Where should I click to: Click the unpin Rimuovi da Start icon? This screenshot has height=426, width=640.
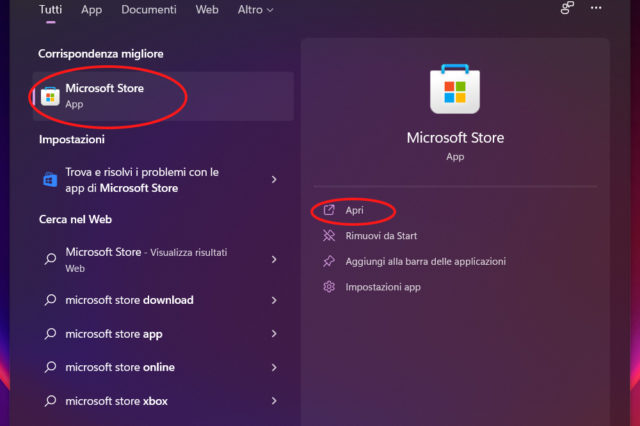pyautogui.click(x=328, y=236)
